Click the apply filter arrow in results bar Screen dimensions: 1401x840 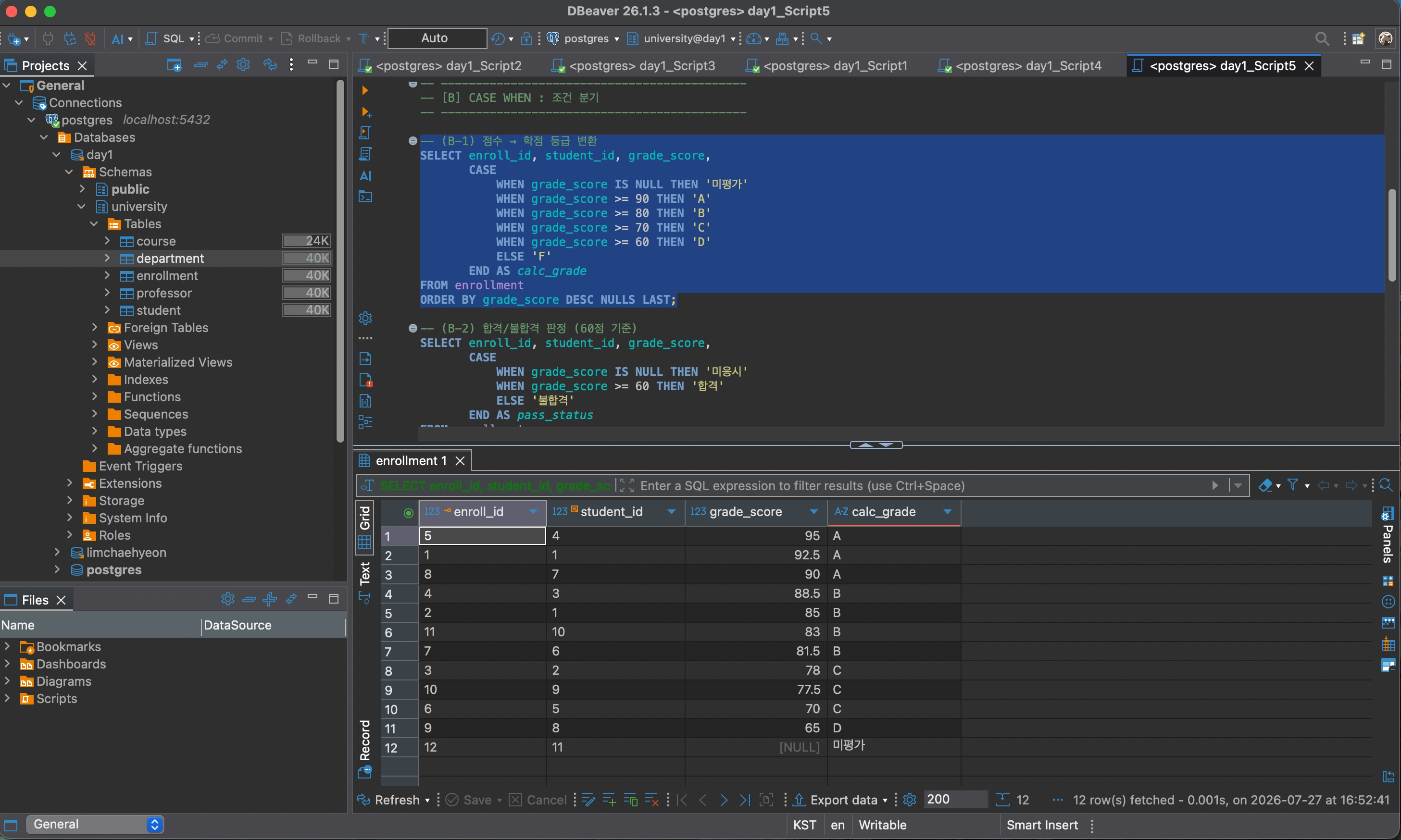[x=1214, y=486]
